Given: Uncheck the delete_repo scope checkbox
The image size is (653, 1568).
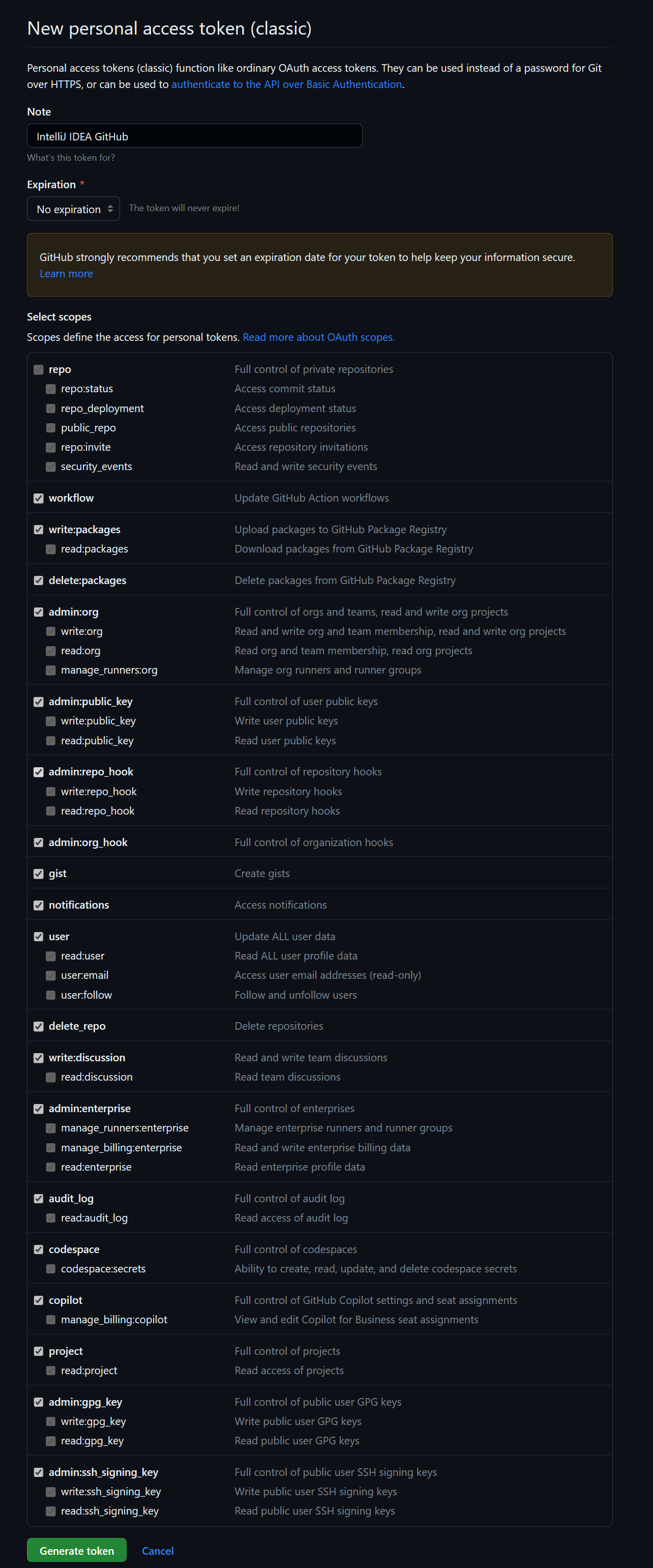Looking at the screenshot, I should (x=38, y=1027).
